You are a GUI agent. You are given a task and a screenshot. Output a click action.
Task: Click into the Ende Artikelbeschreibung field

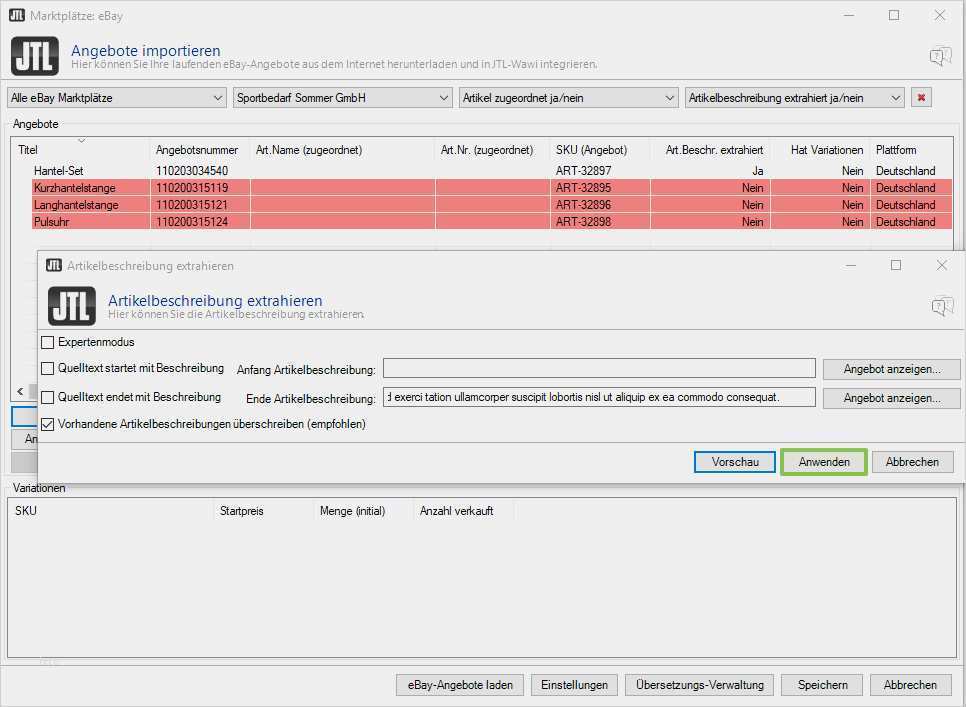click(x=599, y=397)
